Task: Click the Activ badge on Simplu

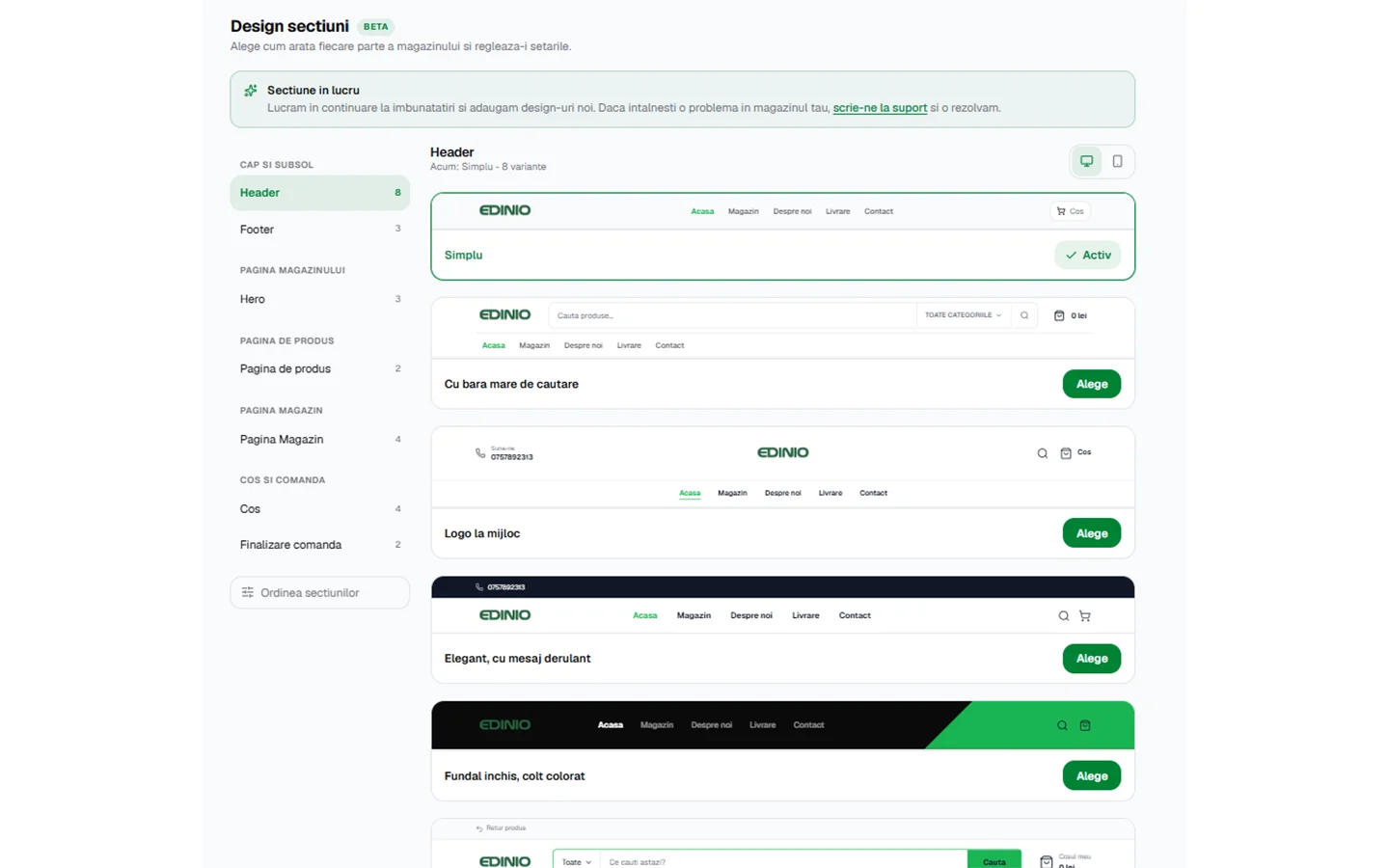Action: (x=1087, y=256)
